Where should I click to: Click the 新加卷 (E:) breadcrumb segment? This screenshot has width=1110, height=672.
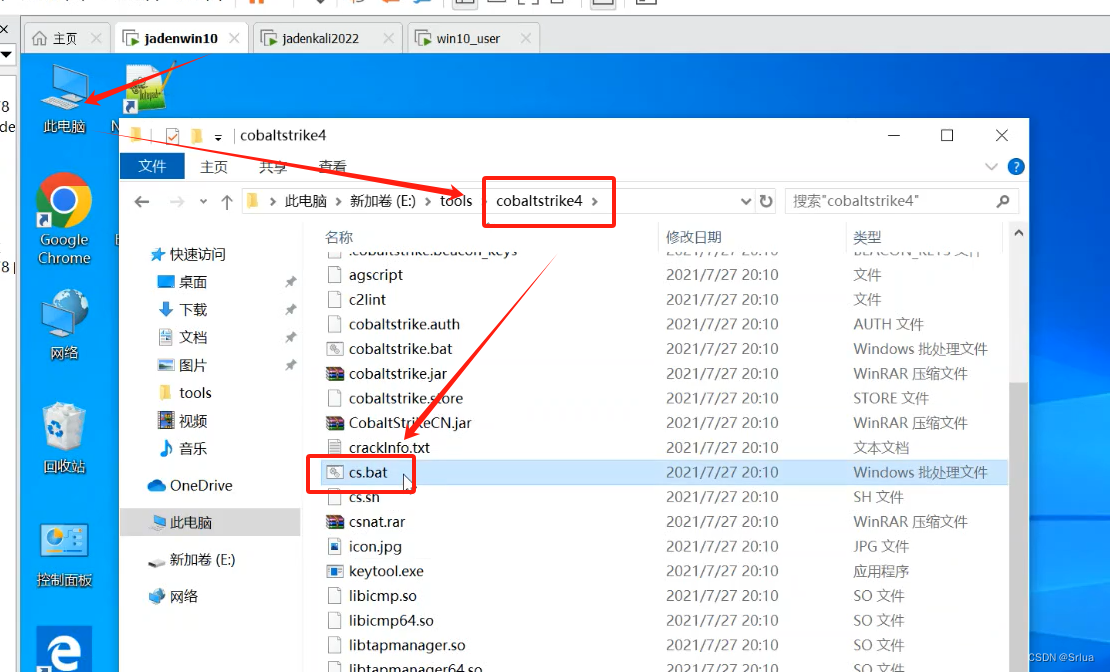pos(383,201)
